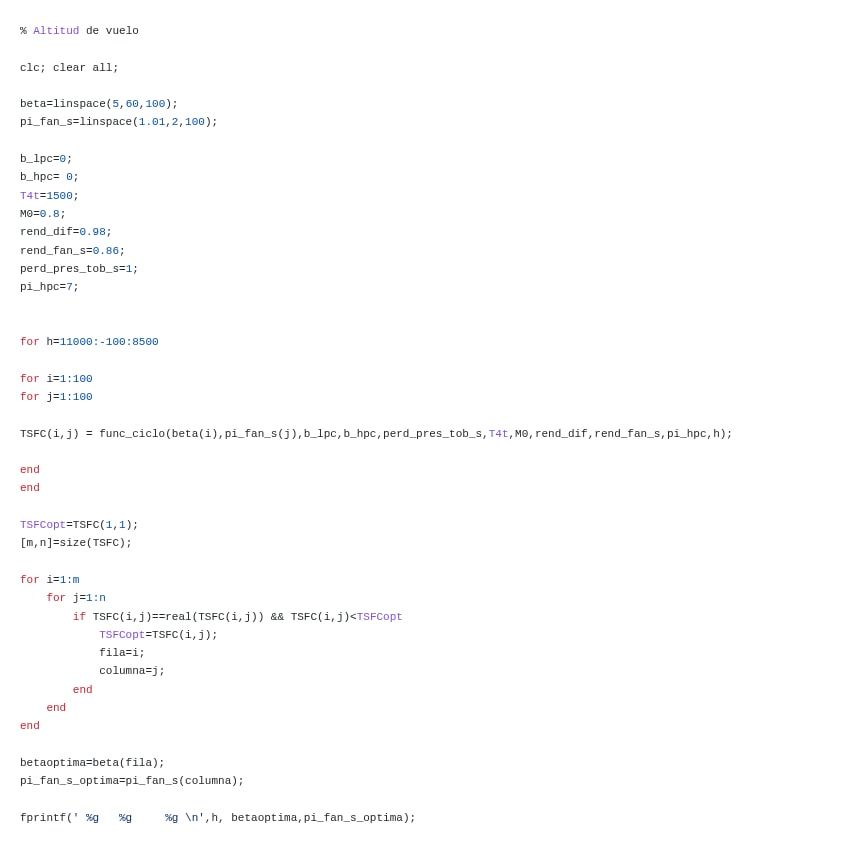The image size is (848, 848).
Task: Select the "T4t=1500;" line
Action: pyautogui.click(x=49, y=196)
